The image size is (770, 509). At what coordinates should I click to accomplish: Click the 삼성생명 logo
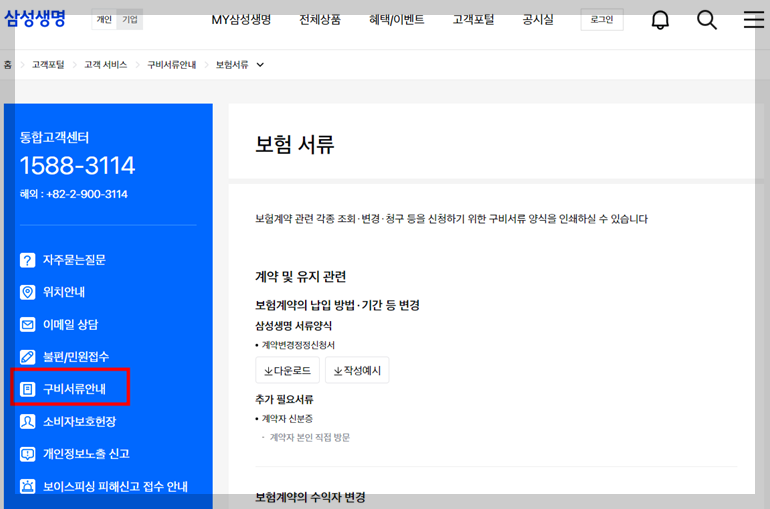point(35,19)
